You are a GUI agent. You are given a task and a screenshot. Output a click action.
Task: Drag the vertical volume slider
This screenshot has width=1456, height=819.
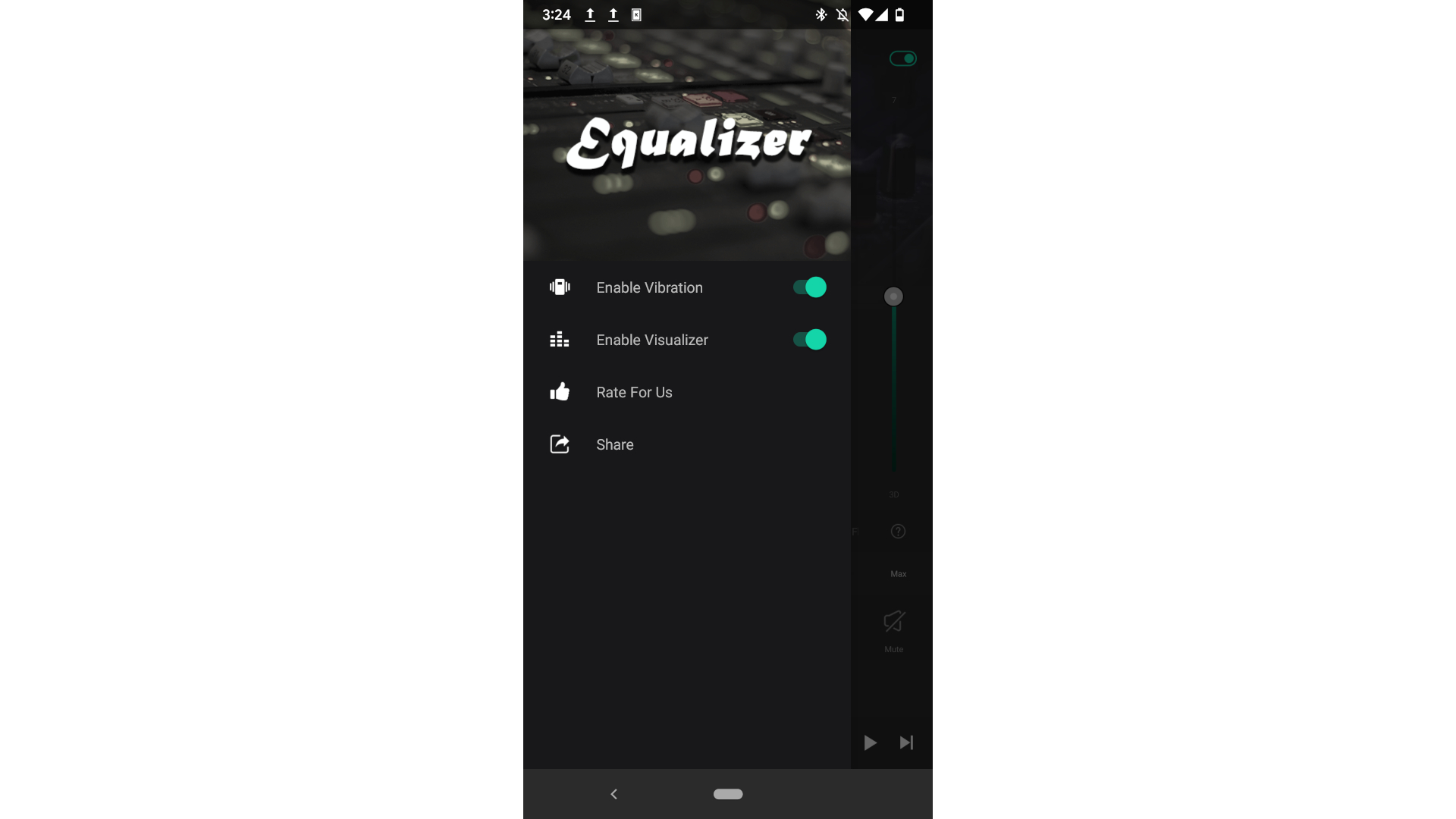click(893, 296)
